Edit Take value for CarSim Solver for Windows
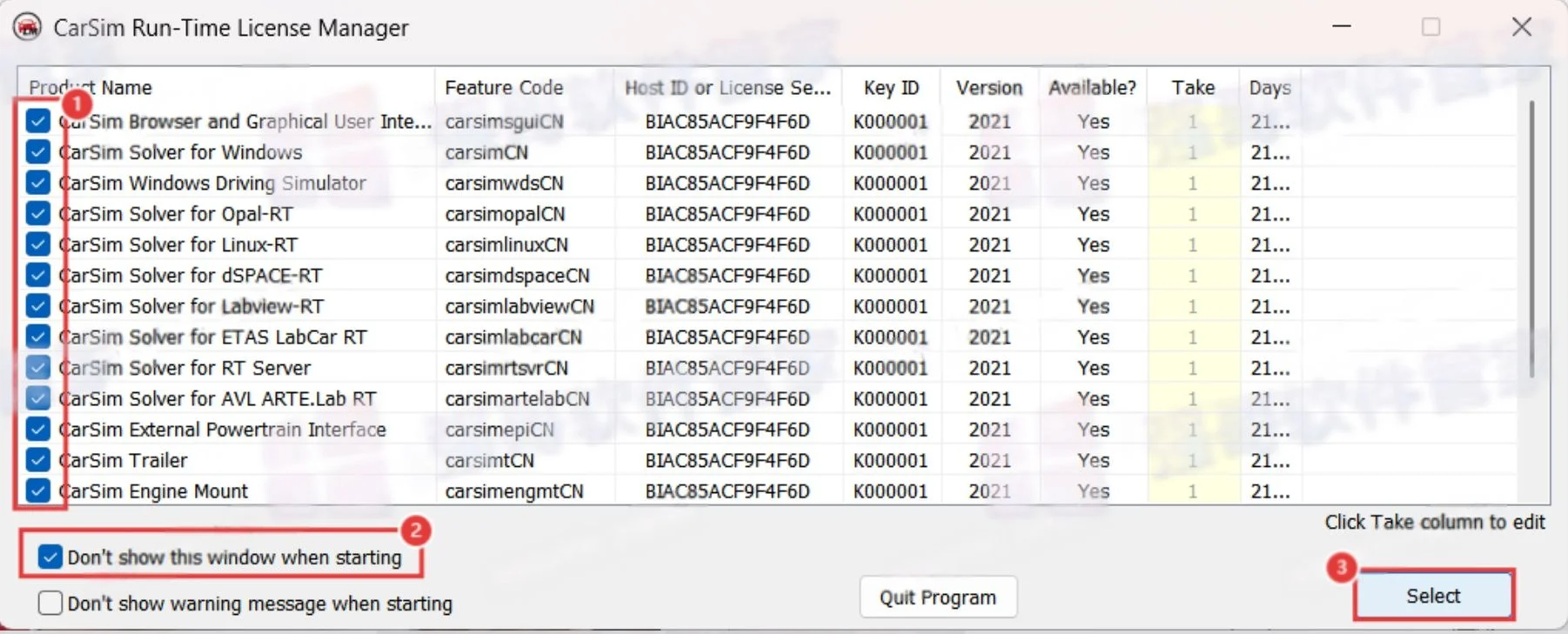1568x634 pixels. (1193, 152)
